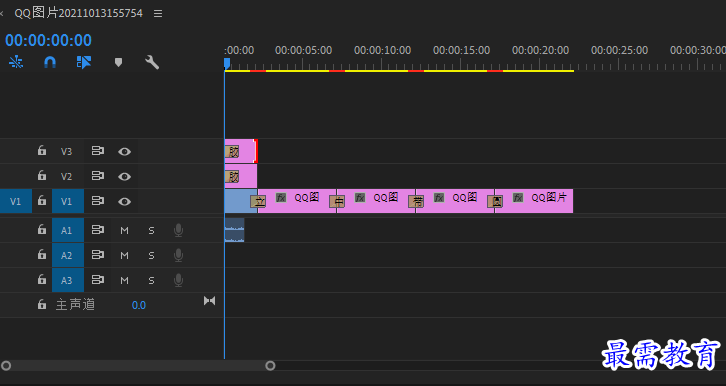Screen dimensions: 726x386
Task: Toggle V1 source patching indicator
Action: click(16, 201)
